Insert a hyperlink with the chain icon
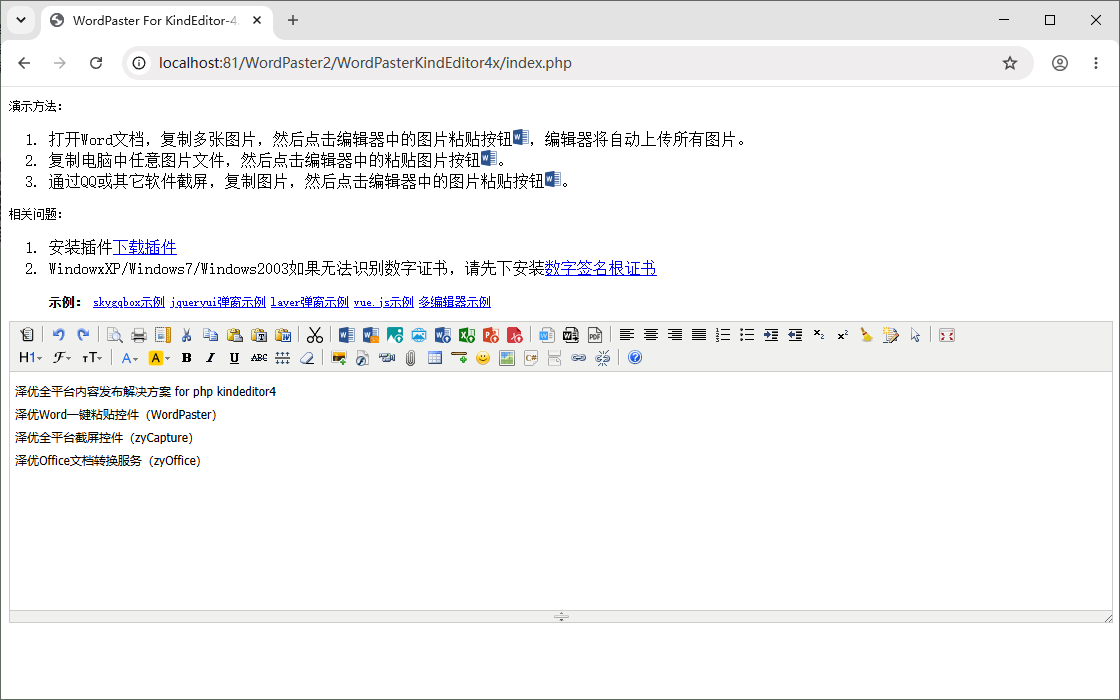The image size is (1120, 700). click(579, 358)
